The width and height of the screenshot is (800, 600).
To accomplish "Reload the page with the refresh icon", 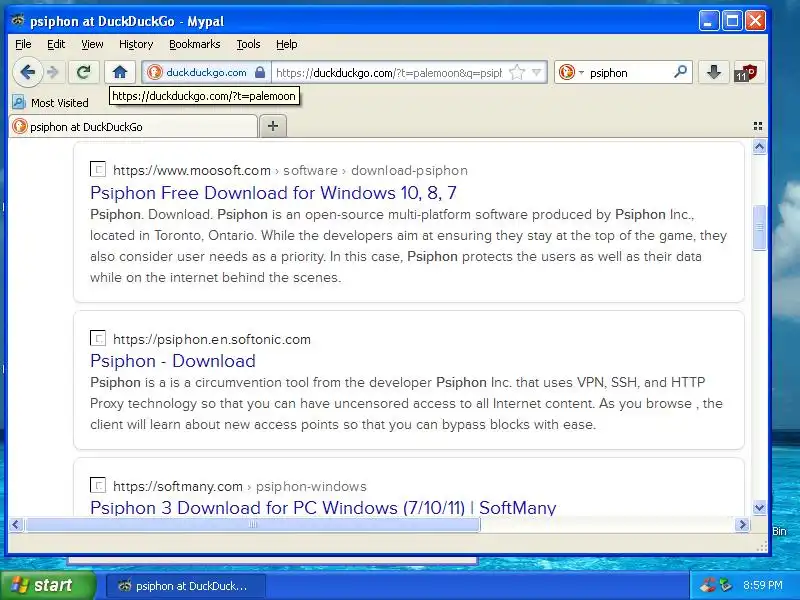I will pyautogui.click(x=84, y=72).
